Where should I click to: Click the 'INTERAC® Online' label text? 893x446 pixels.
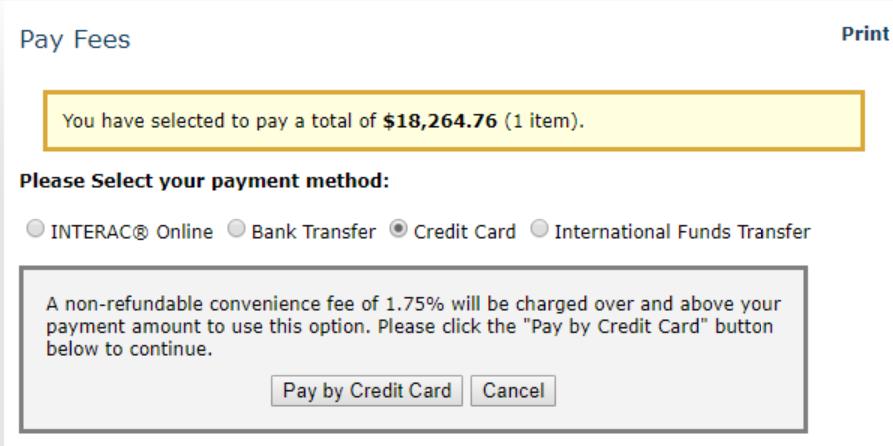(125, 233)
